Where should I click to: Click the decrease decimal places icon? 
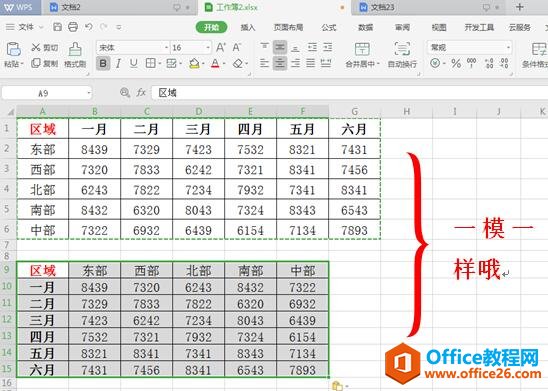click(x=504, y=63)
